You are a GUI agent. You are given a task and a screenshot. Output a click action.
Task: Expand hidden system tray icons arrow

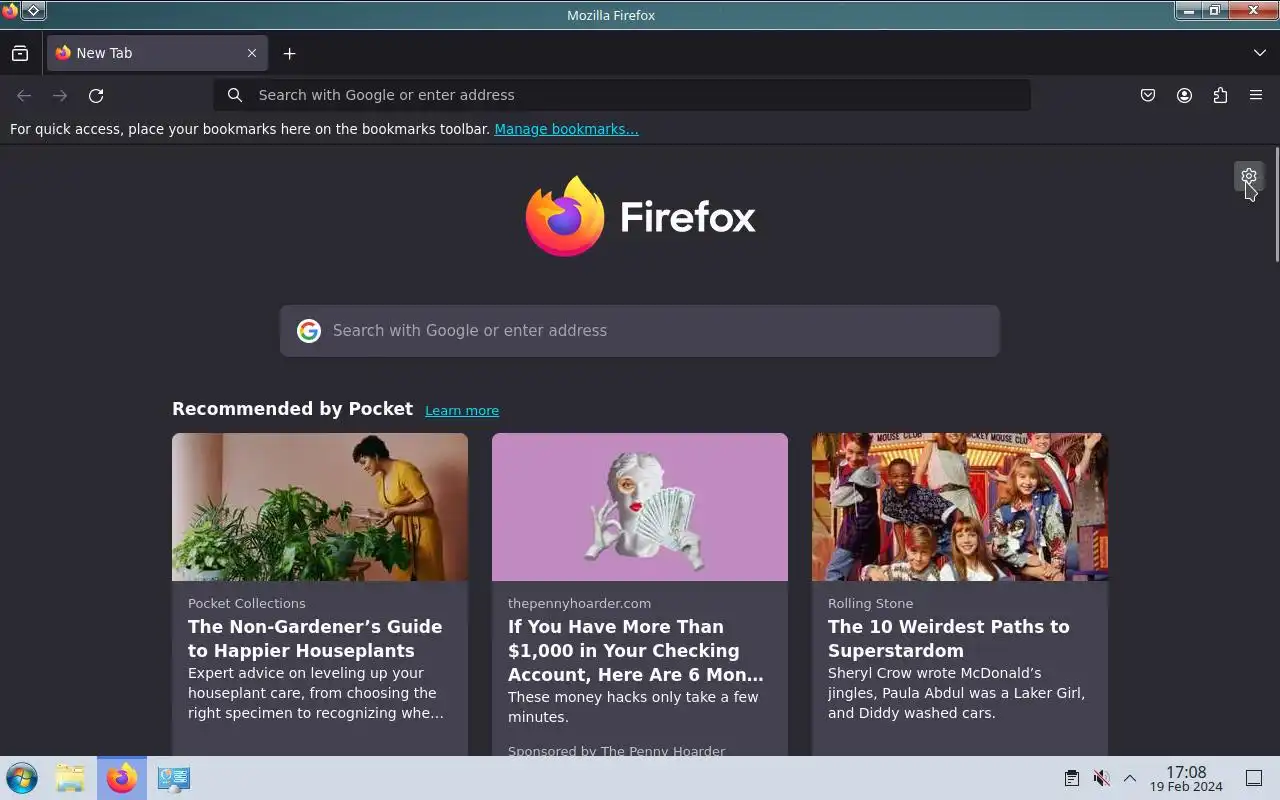[x=1130, y=778]
